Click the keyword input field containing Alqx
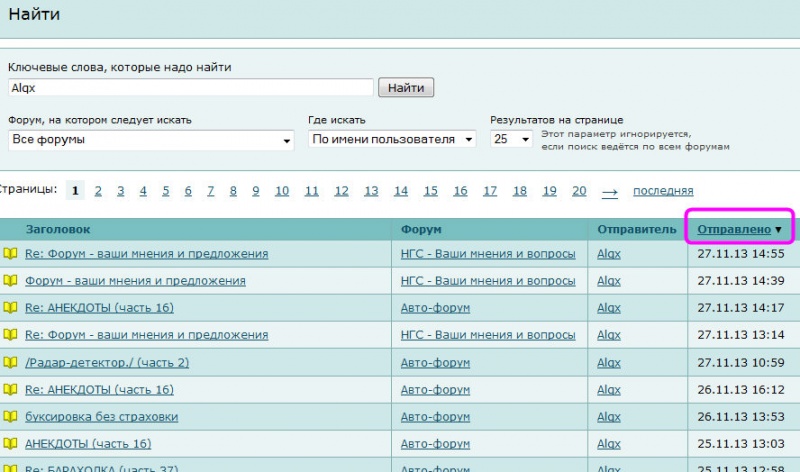Screen dimensions: 800x472 pyautogui.click(x=191, y=88)
